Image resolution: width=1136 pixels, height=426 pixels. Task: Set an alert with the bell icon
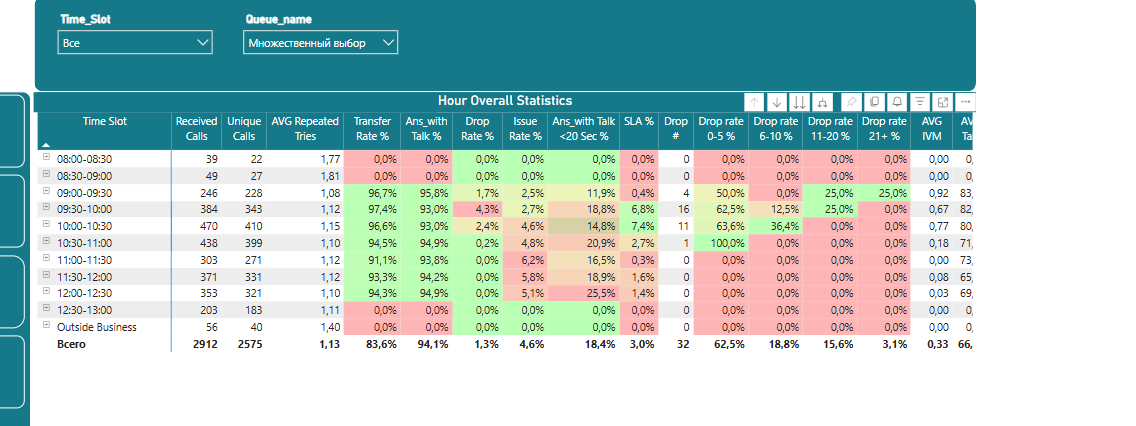897,102
